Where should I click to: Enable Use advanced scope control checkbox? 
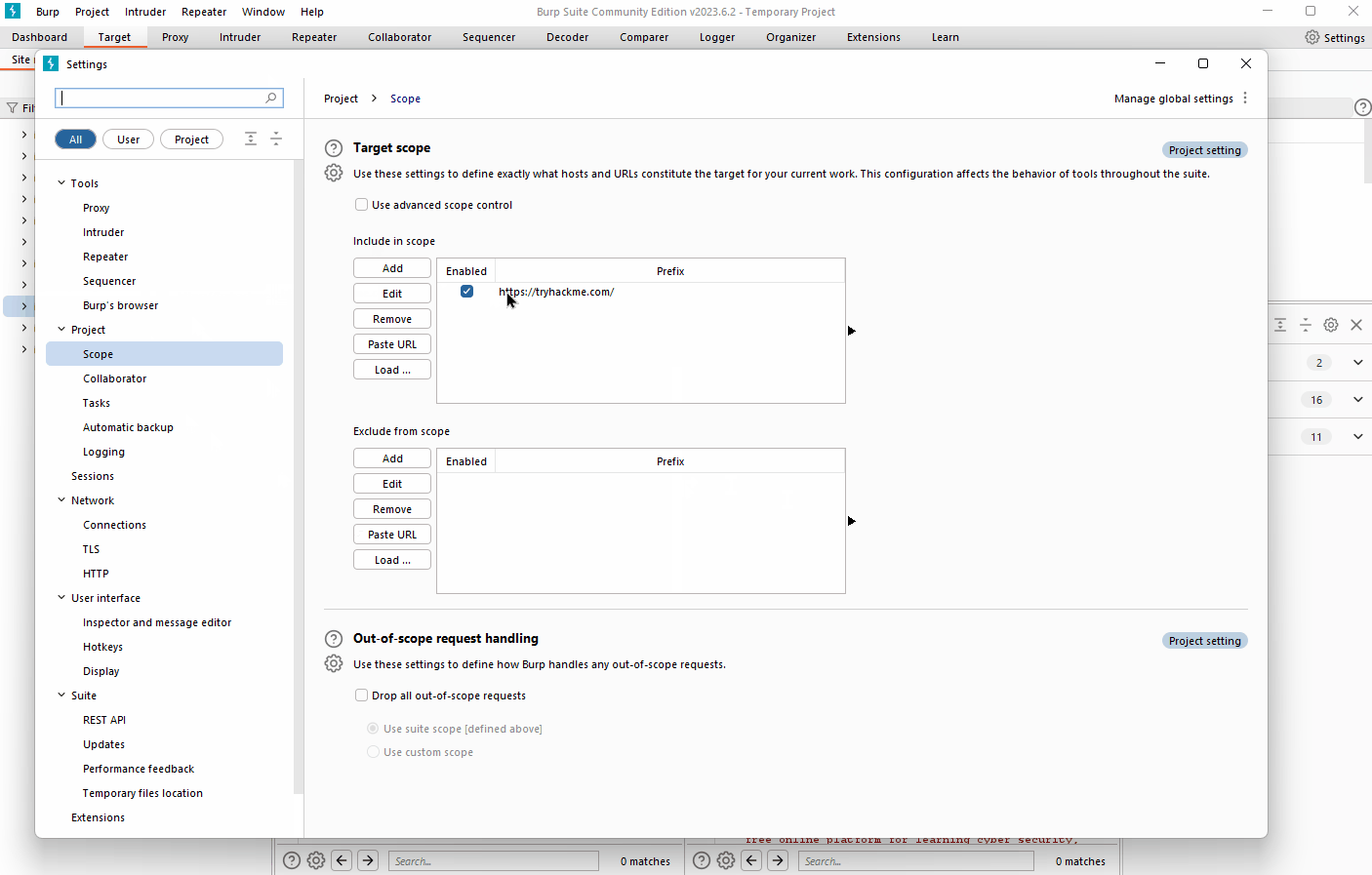coord(362,205)
